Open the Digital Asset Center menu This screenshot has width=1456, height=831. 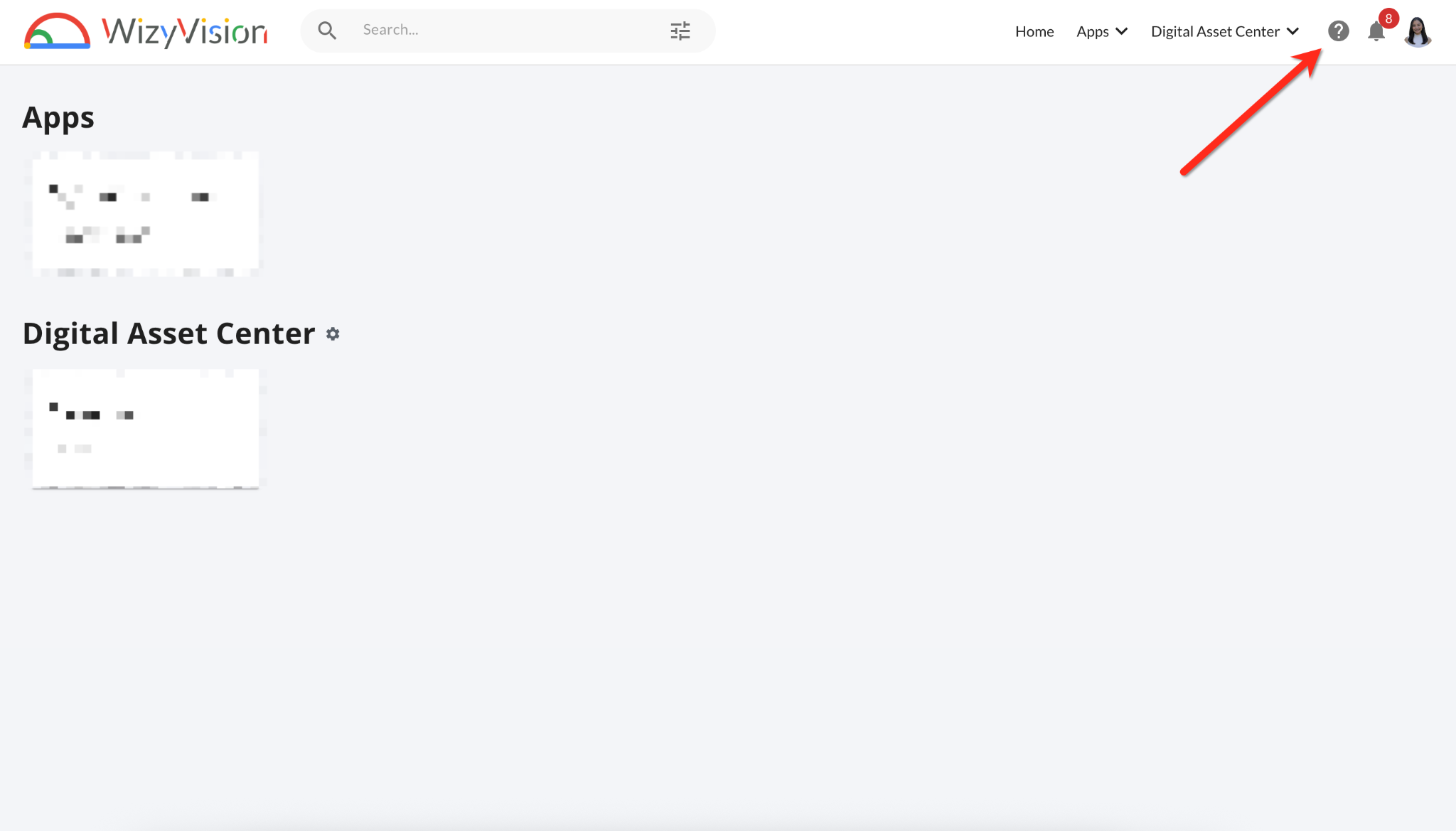point(1215,31)
